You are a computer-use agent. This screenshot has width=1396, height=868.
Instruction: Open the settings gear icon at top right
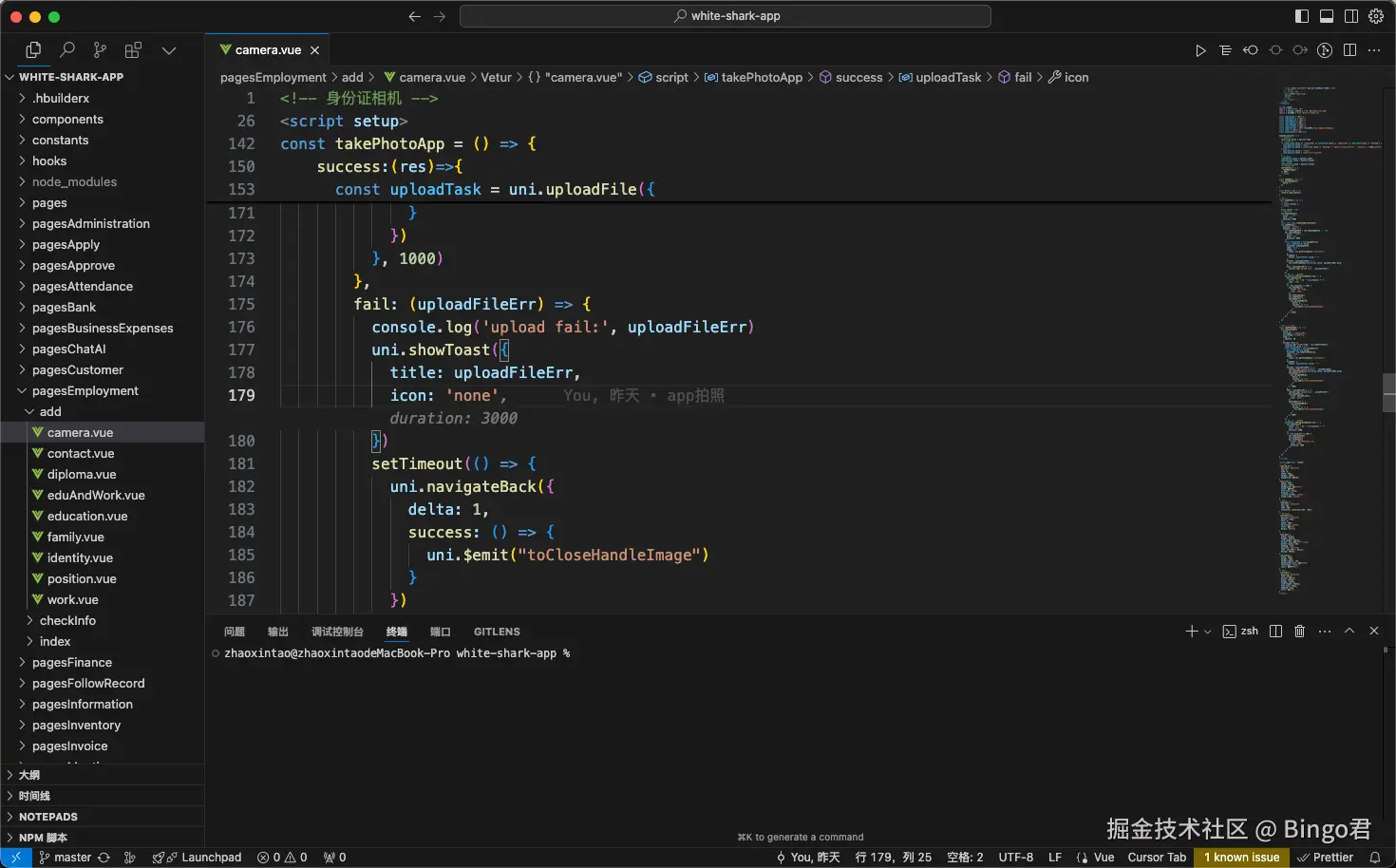pyautogui.click(x=1376, y=16)
